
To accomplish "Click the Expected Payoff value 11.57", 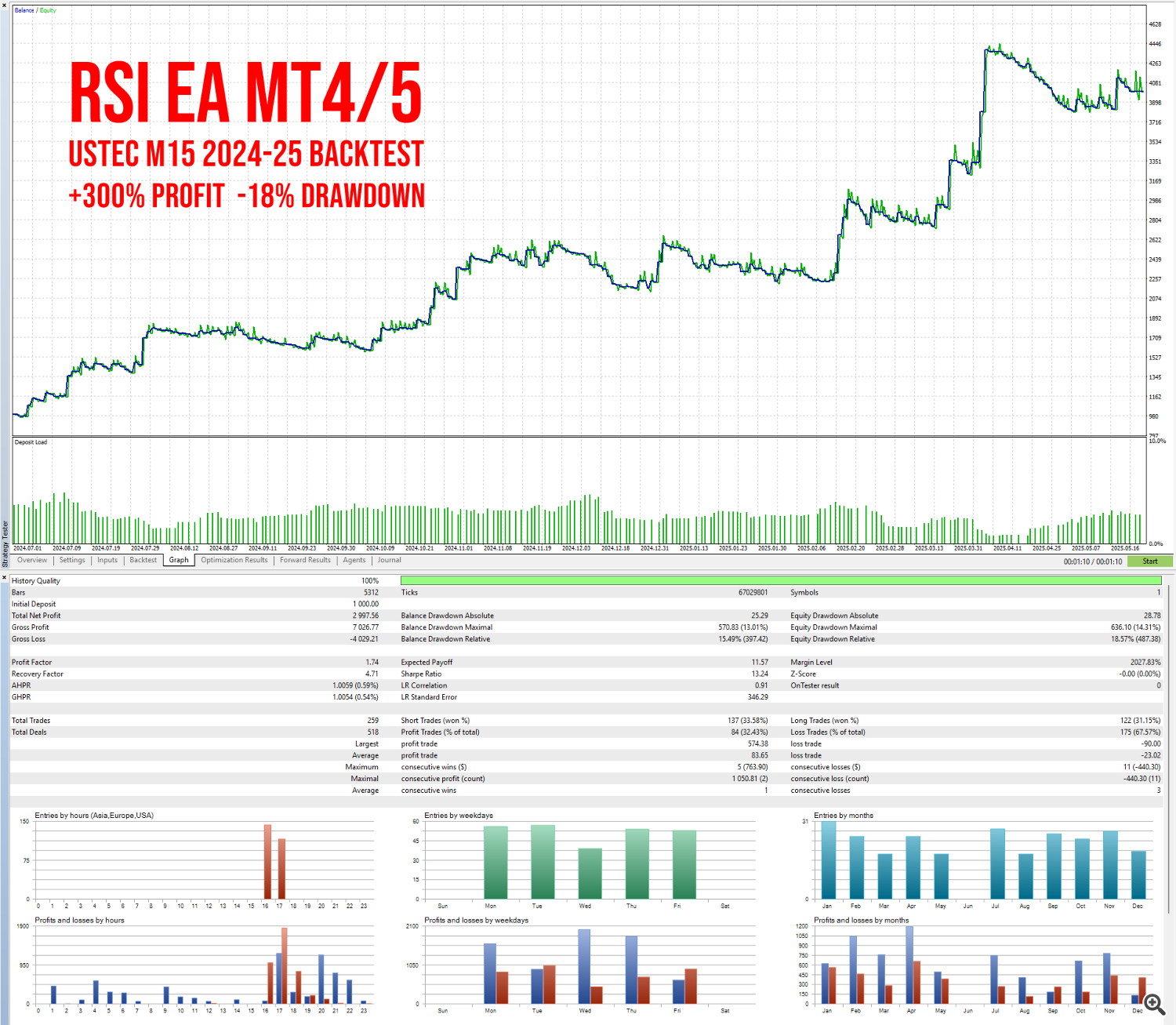I will [760, 662].
